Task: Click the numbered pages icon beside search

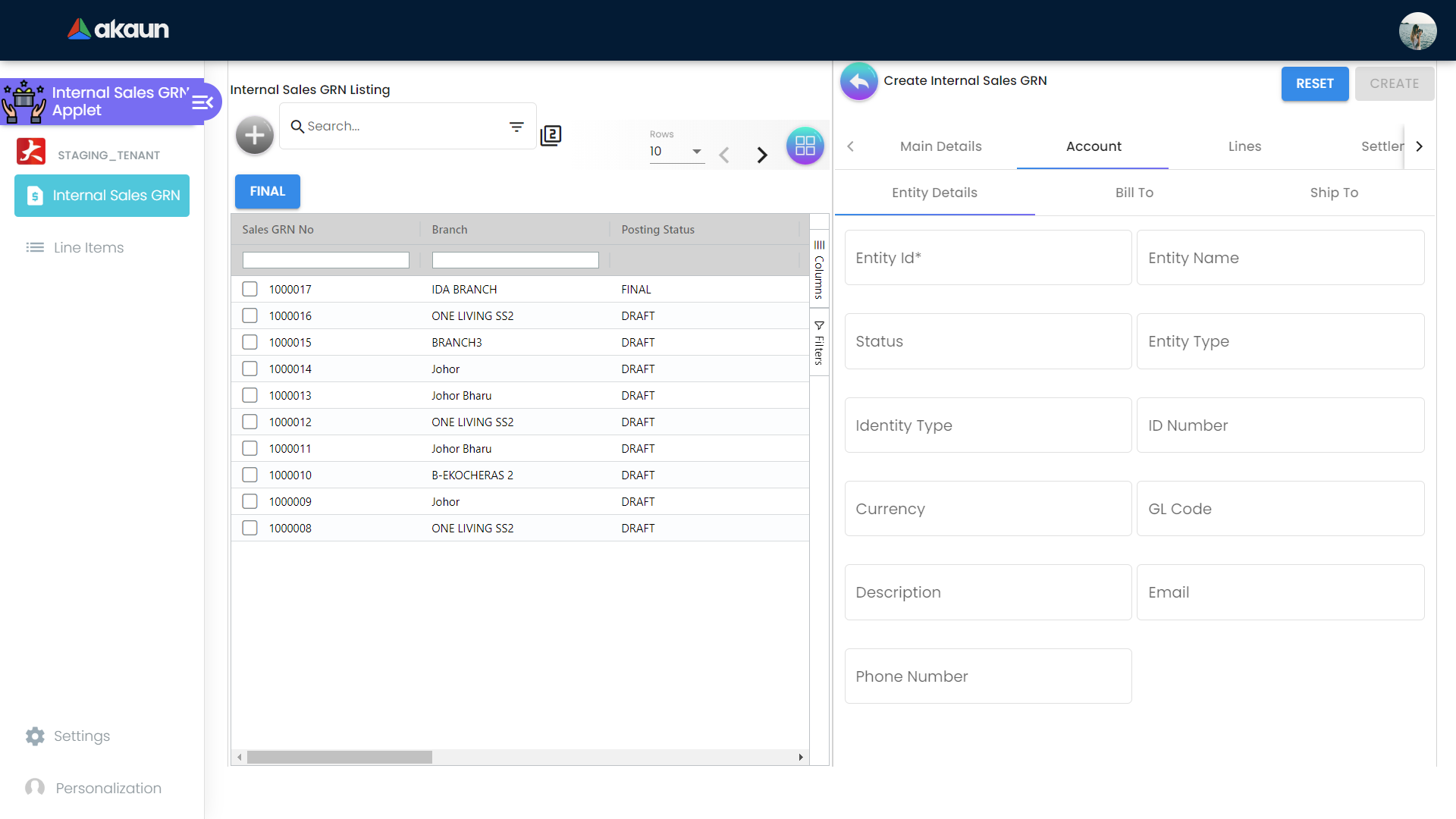Action: pyautogui.click(x=551, y=136)
